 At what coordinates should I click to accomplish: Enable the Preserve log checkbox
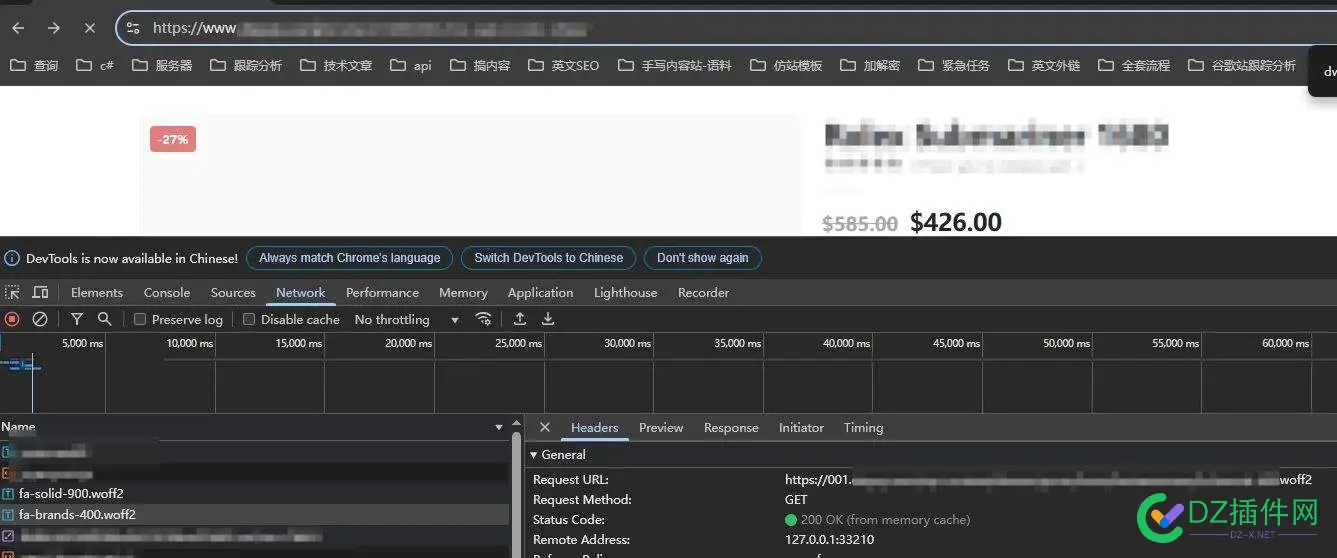point(140,320)
